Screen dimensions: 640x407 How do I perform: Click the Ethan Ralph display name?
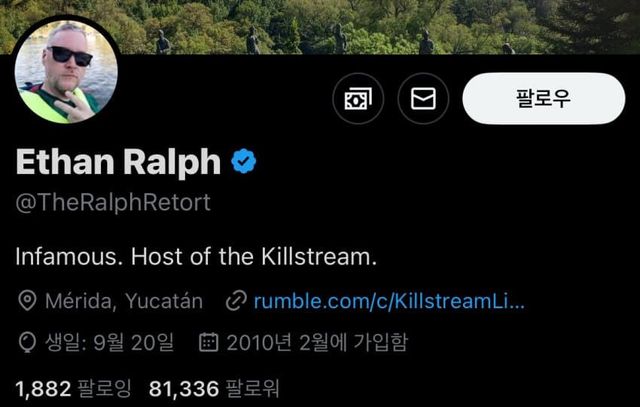coord(118,162)
